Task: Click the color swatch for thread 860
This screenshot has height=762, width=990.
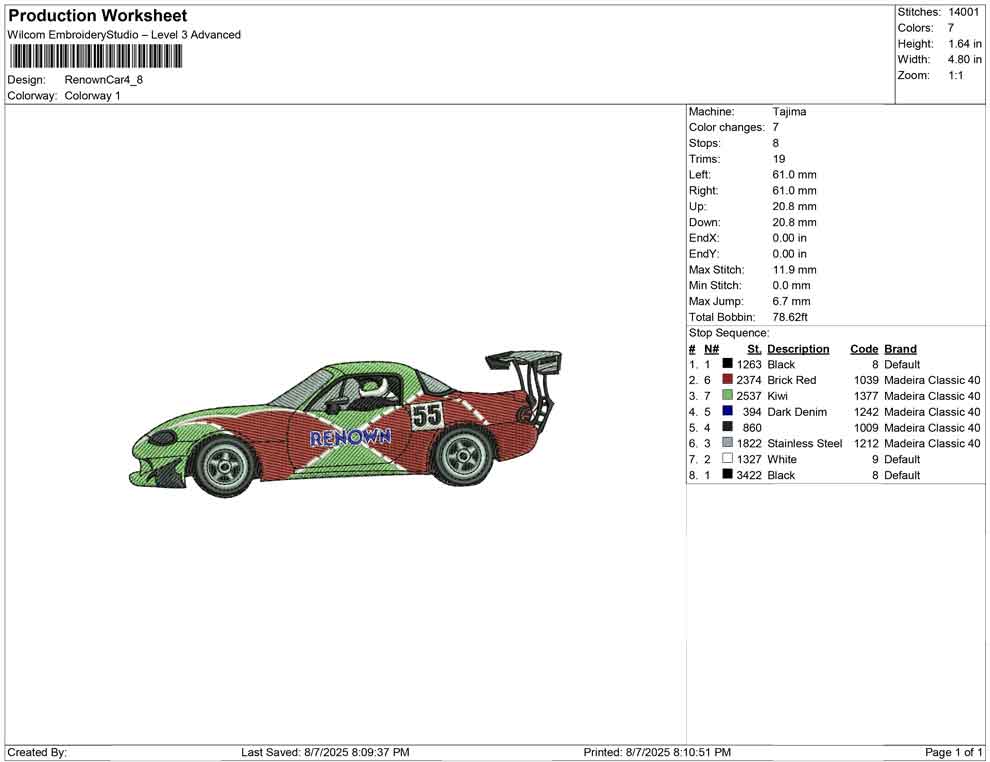Action: pyautogui.click(x=727, y=427)
